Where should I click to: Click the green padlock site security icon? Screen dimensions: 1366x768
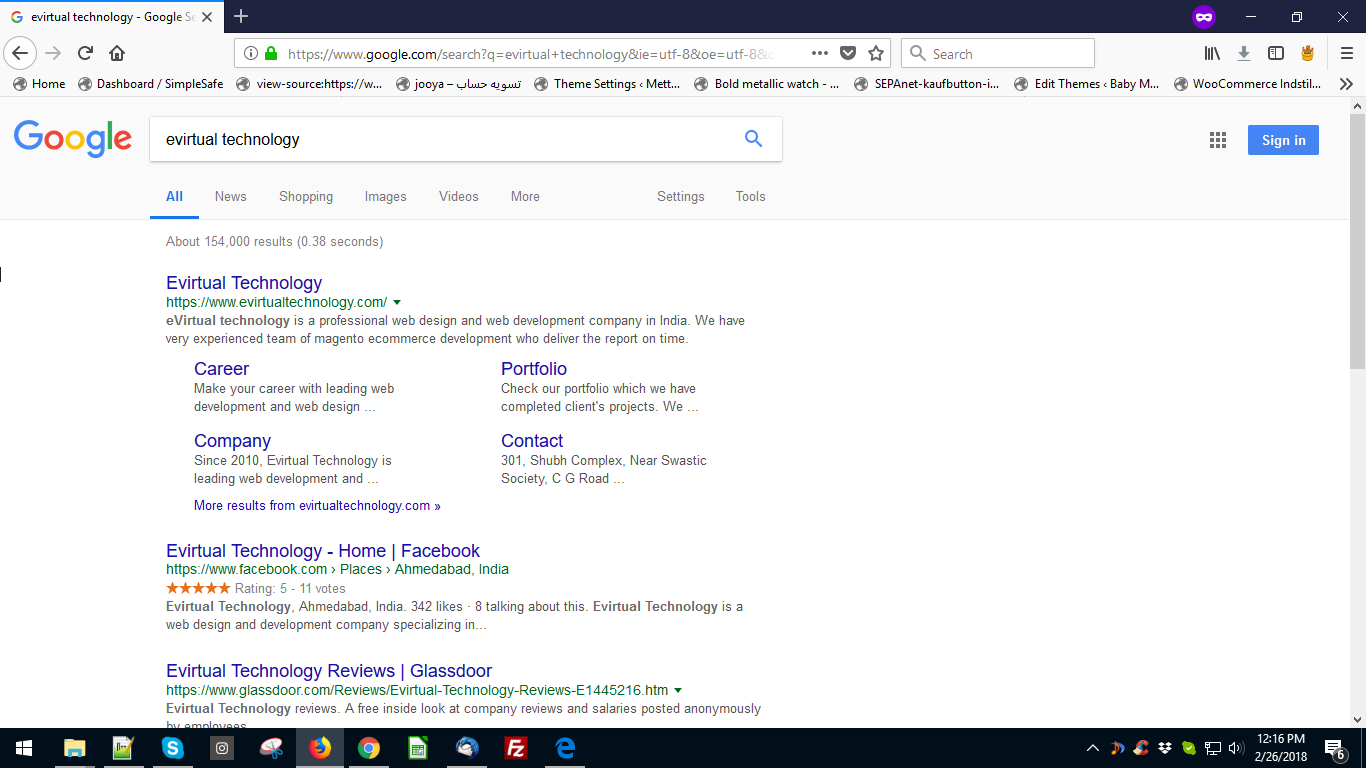point(270,53)
